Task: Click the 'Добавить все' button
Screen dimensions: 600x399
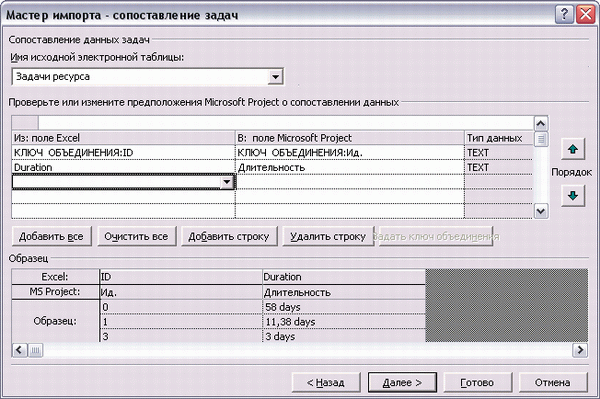Action: (x=52, y=236)
